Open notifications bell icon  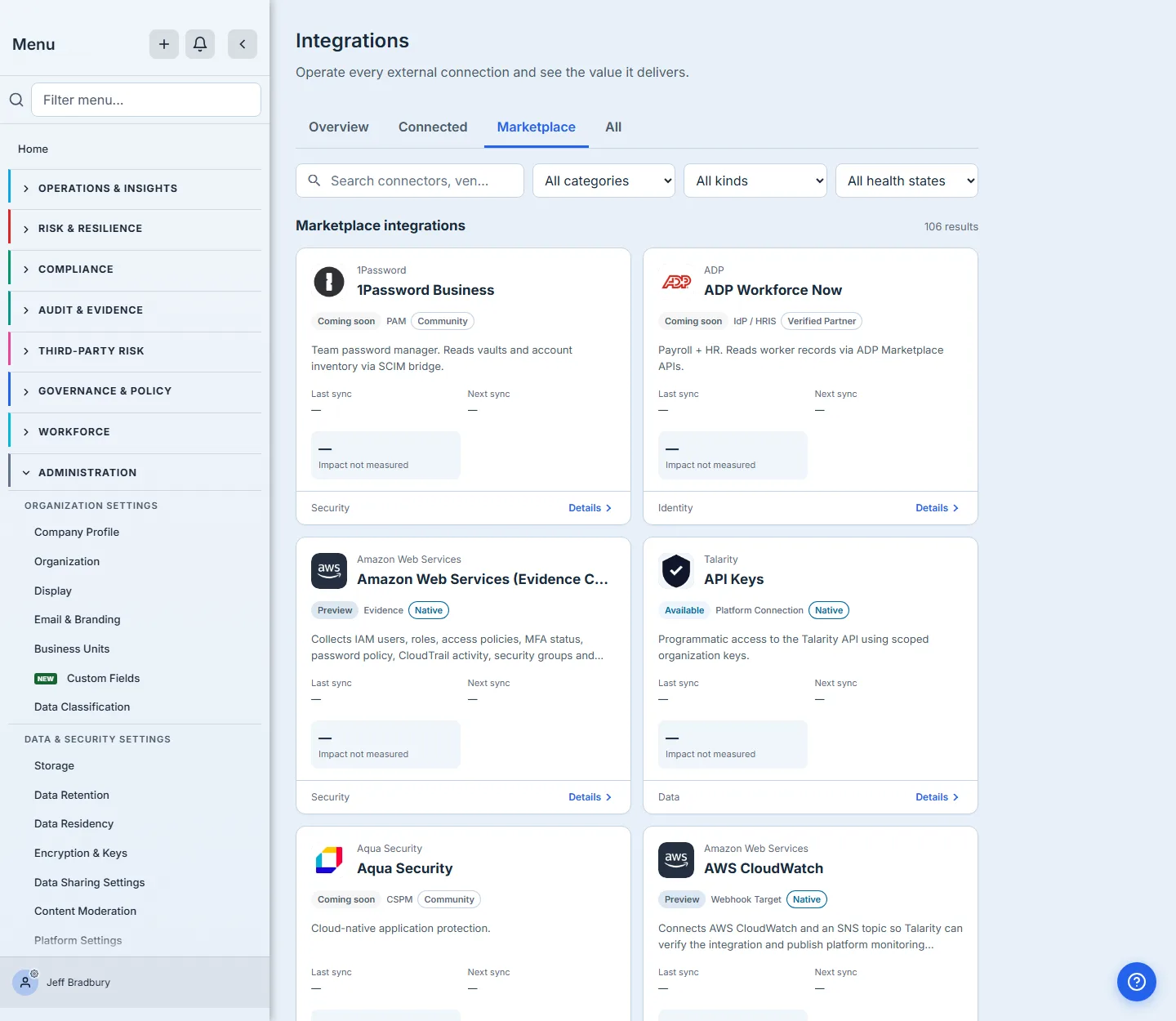pyautogui.click(x=200, y=44)
